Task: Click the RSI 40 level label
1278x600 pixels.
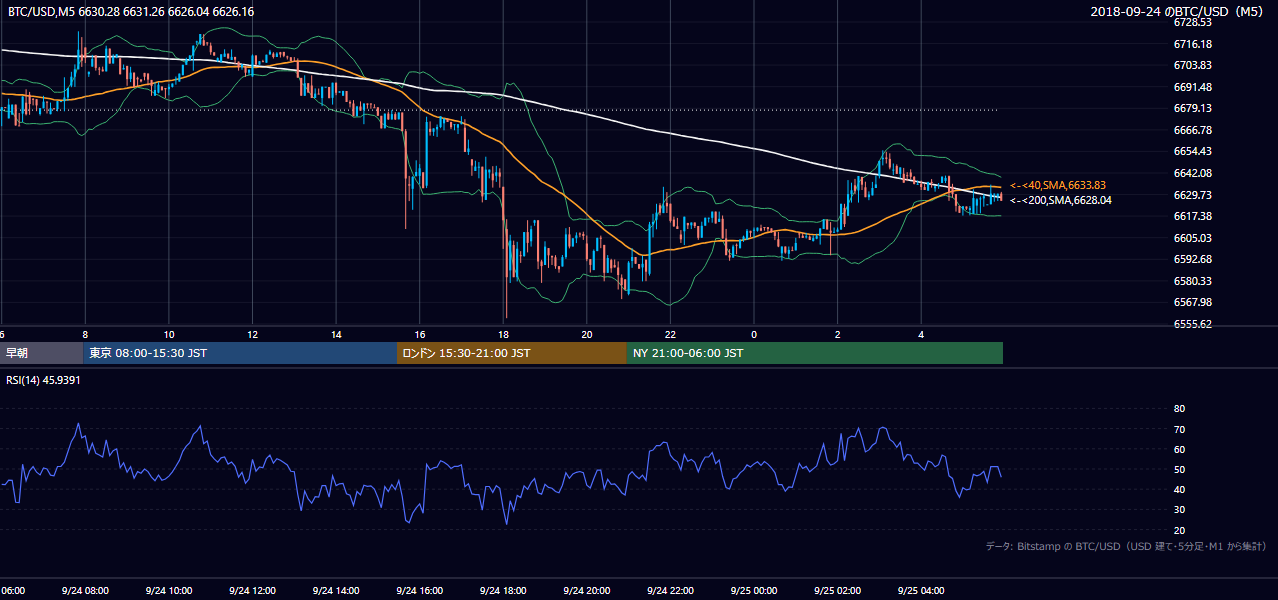Action: click(1180, 489)
